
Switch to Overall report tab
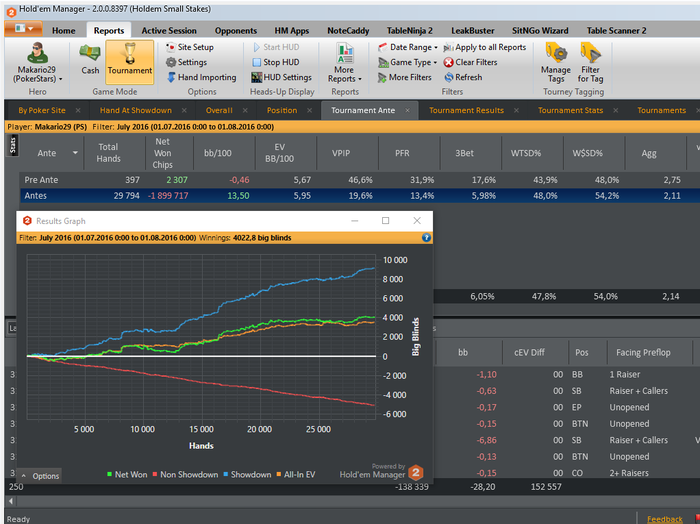[x=219, y=110]
